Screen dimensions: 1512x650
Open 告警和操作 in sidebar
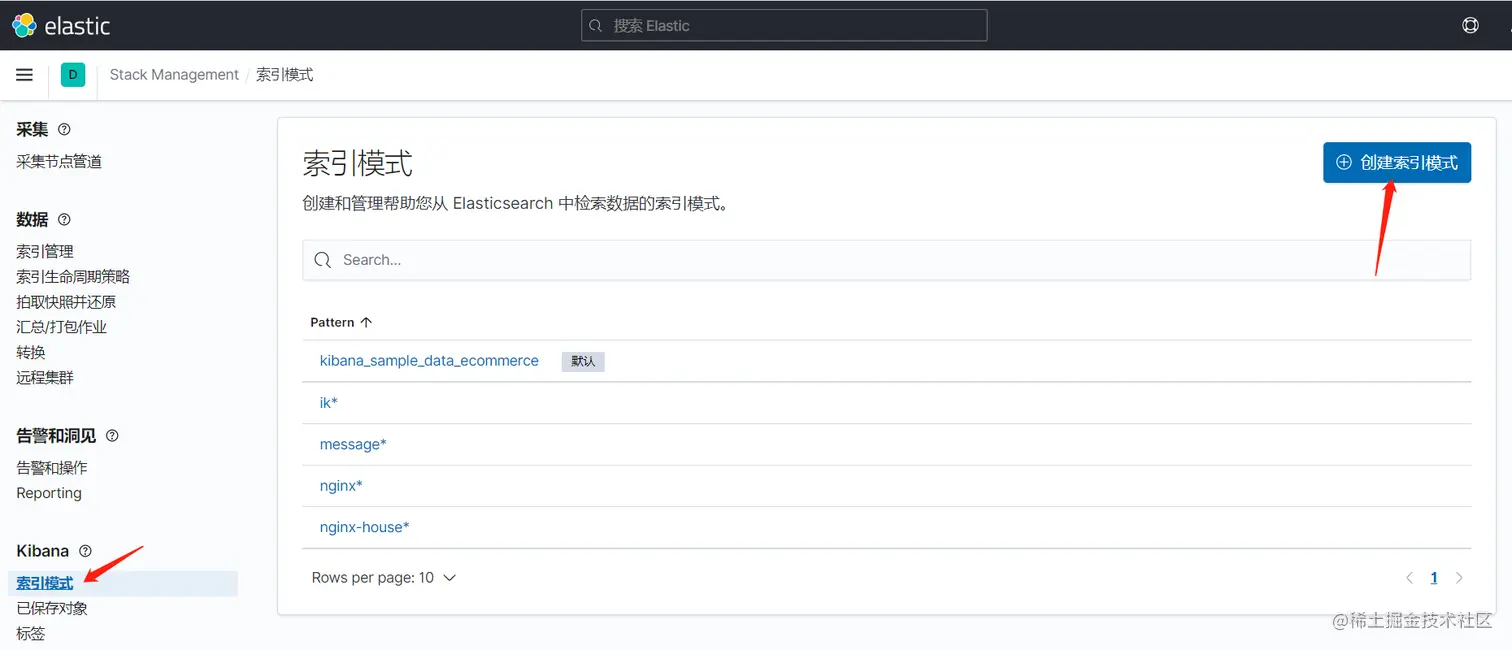tap(52, 467)
